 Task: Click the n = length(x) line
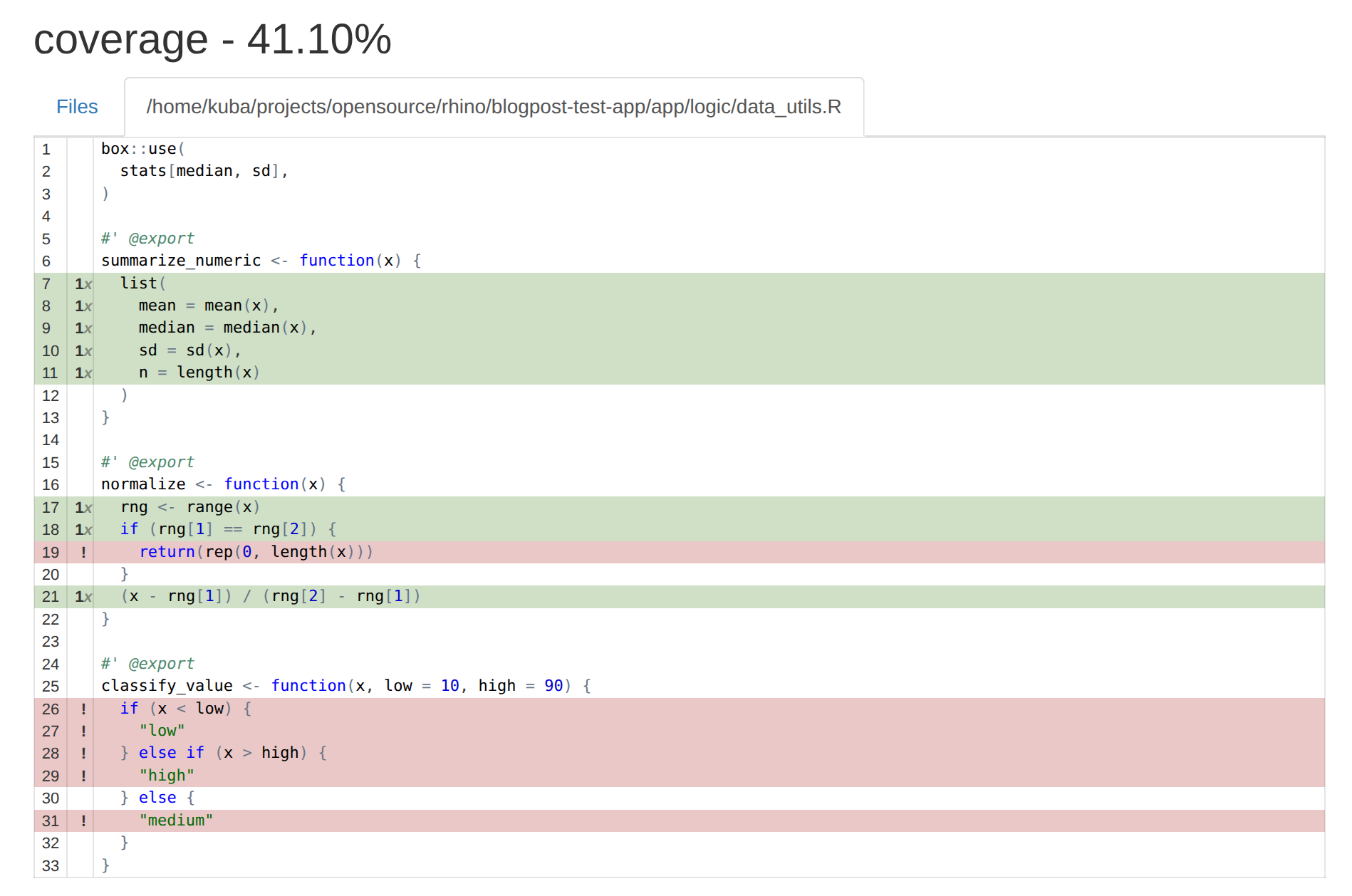pyautogui.click(x=199, y=373)
